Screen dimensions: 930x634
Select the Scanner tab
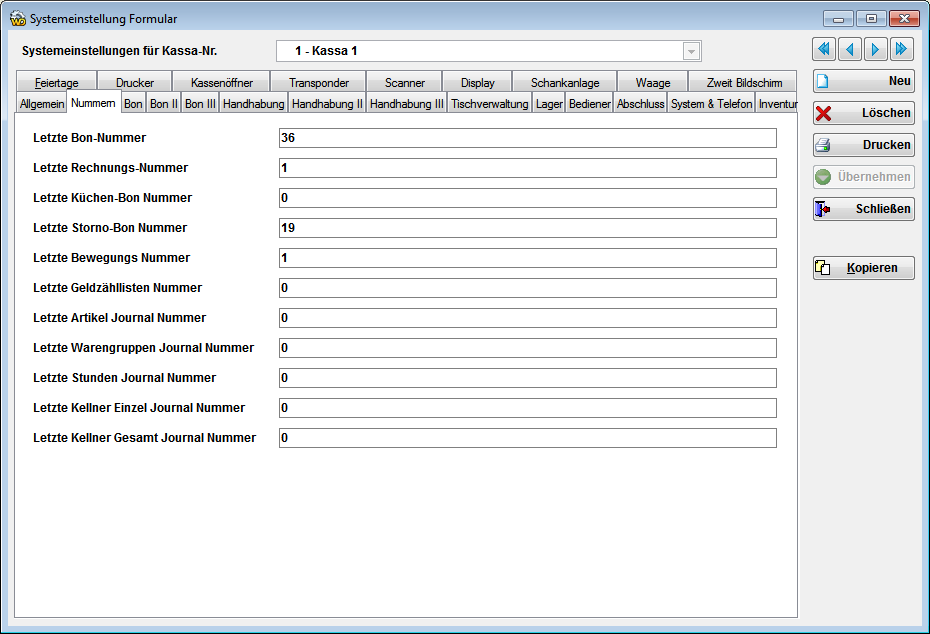[405, 82]
